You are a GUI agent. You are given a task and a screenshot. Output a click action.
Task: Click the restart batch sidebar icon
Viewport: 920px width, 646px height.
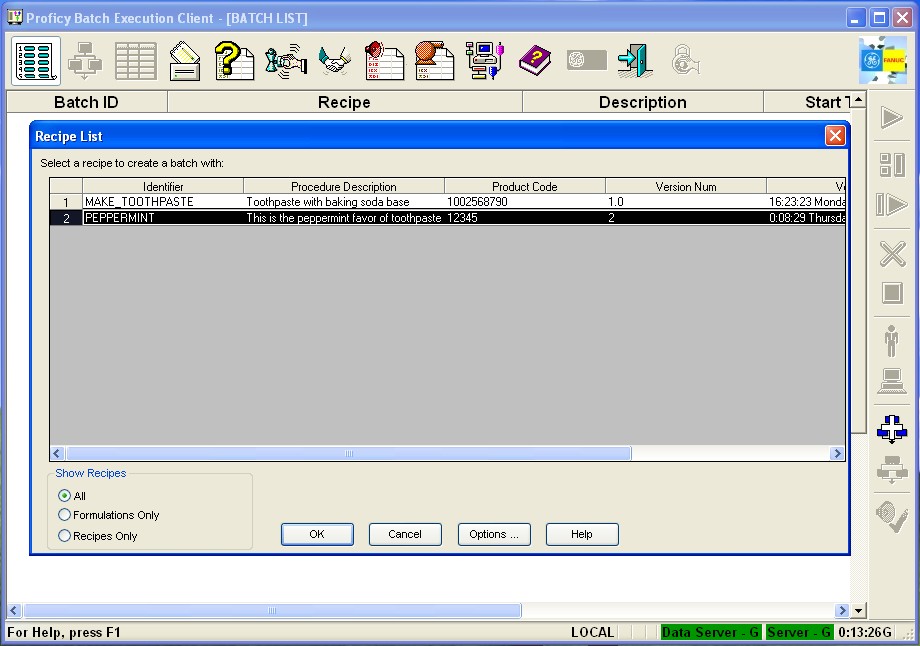[x=892, y=205]
